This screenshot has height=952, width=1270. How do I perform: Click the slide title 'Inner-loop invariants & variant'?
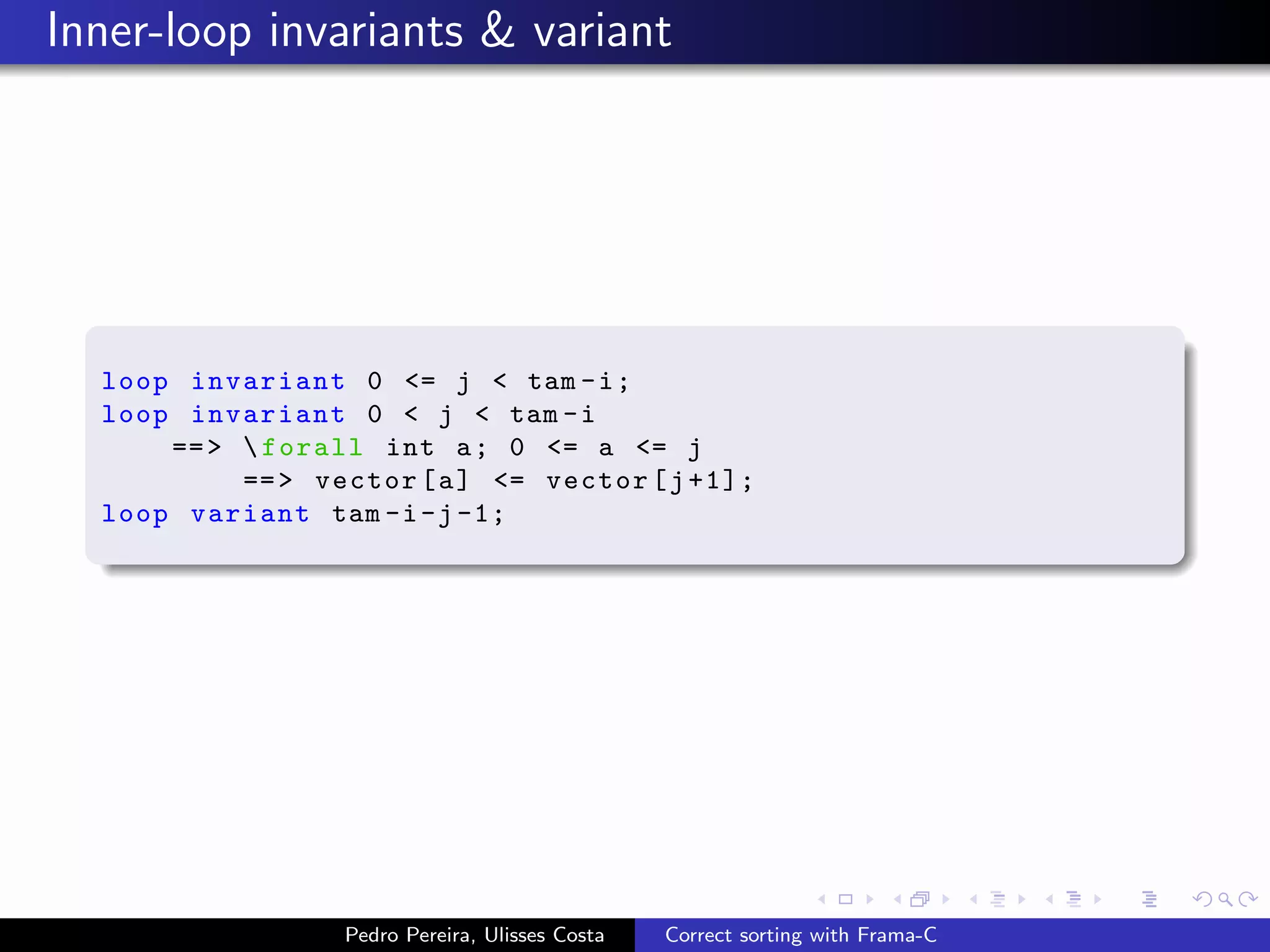[x=359, y=31]
